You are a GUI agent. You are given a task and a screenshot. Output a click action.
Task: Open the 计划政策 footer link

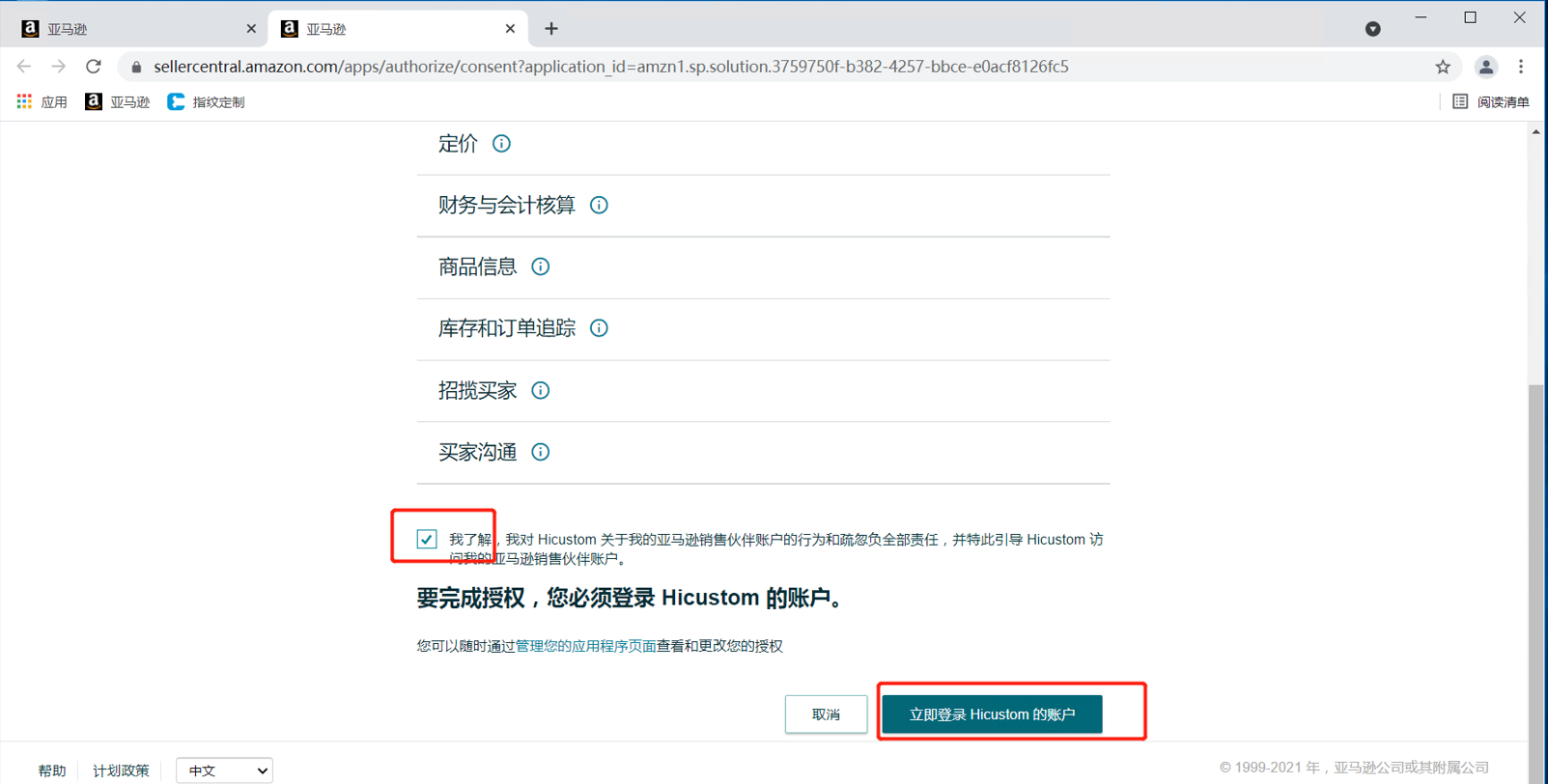pos(121,770)
